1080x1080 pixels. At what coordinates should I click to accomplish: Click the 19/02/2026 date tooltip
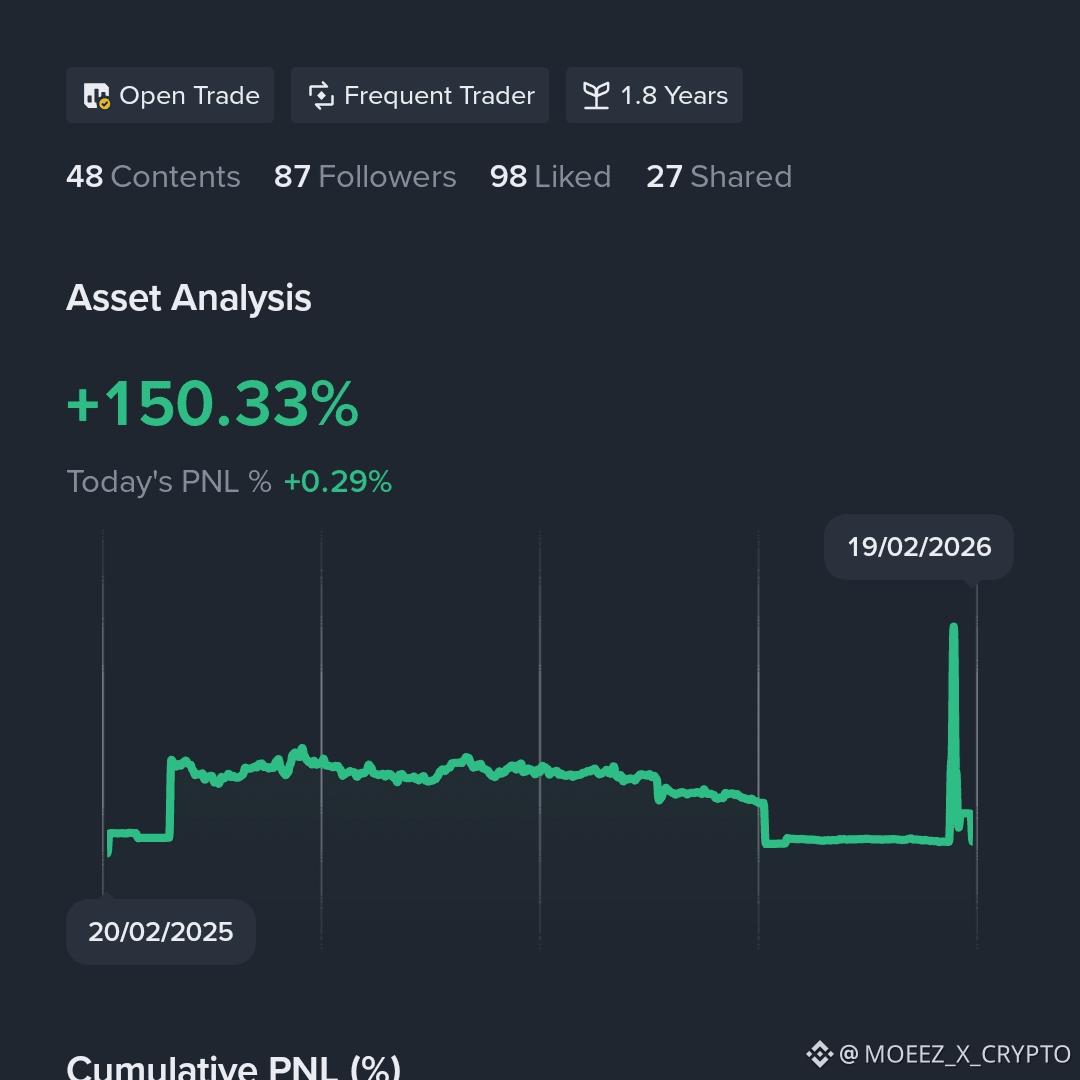(919, 547)
